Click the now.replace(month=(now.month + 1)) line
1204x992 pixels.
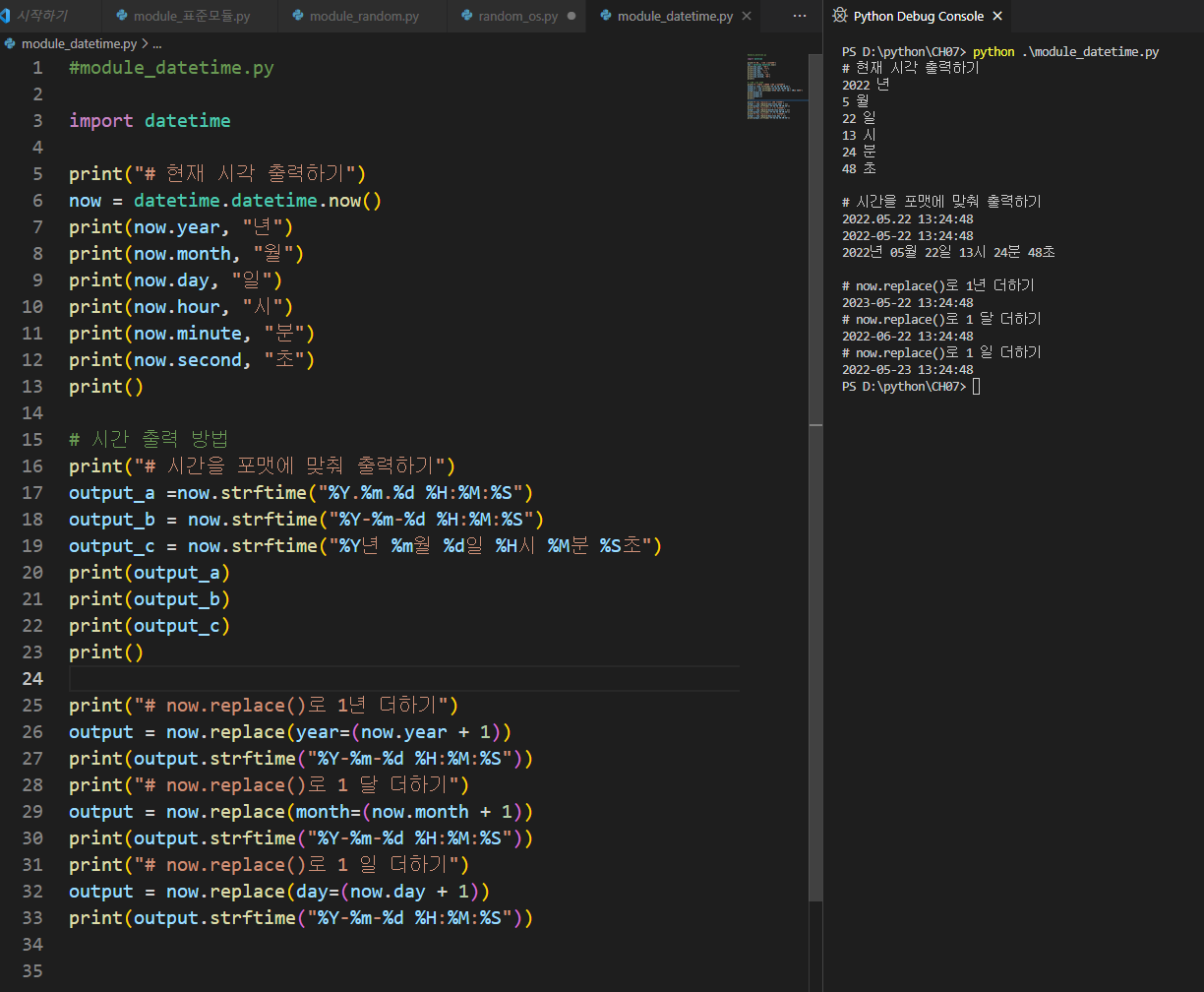(301, 812)
